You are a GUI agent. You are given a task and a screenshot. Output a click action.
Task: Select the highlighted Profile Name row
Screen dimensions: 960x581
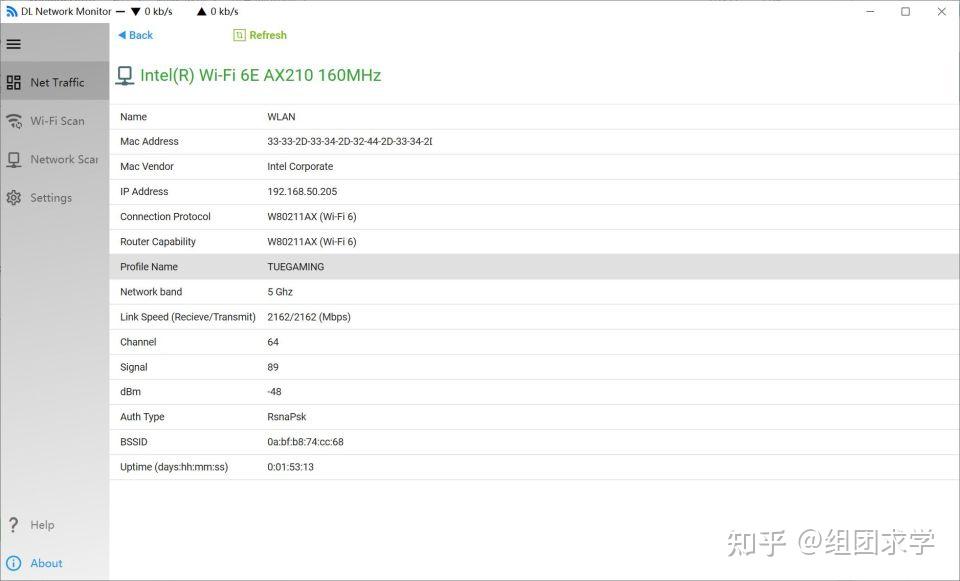[400, 266]
